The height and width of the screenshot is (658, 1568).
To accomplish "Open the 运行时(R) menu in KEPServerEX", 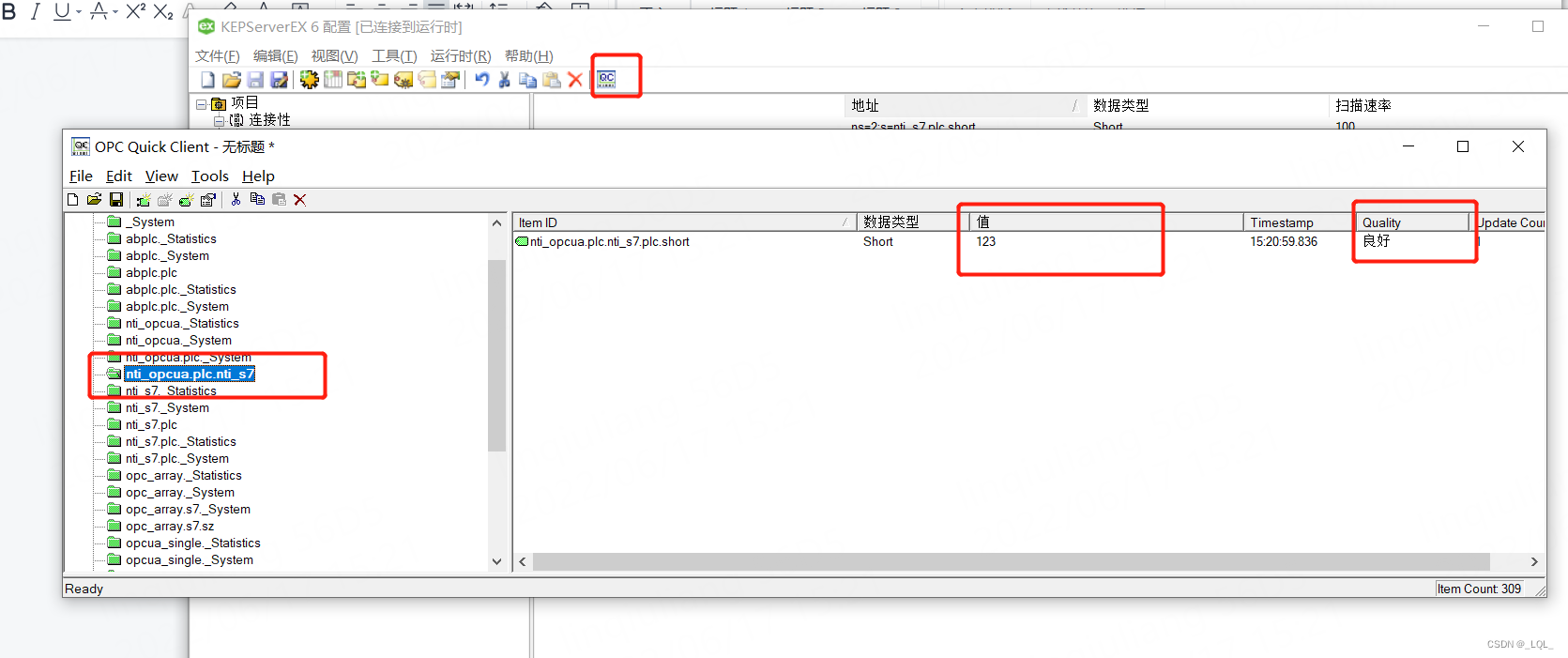I will click(461, 56).
